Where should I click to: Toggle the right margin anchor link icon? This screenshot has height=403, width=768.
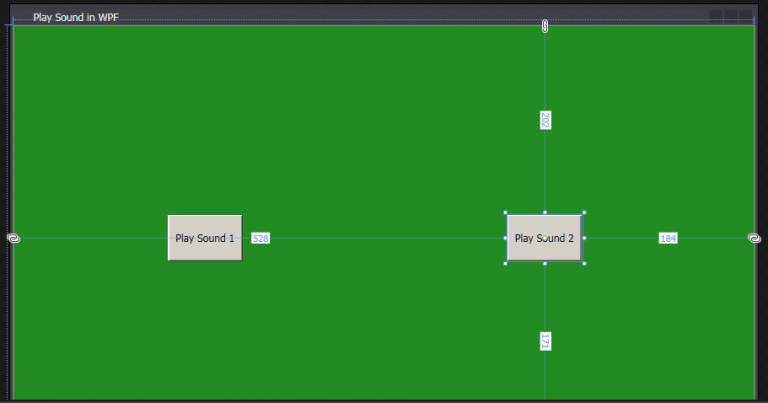pos(754,238)
